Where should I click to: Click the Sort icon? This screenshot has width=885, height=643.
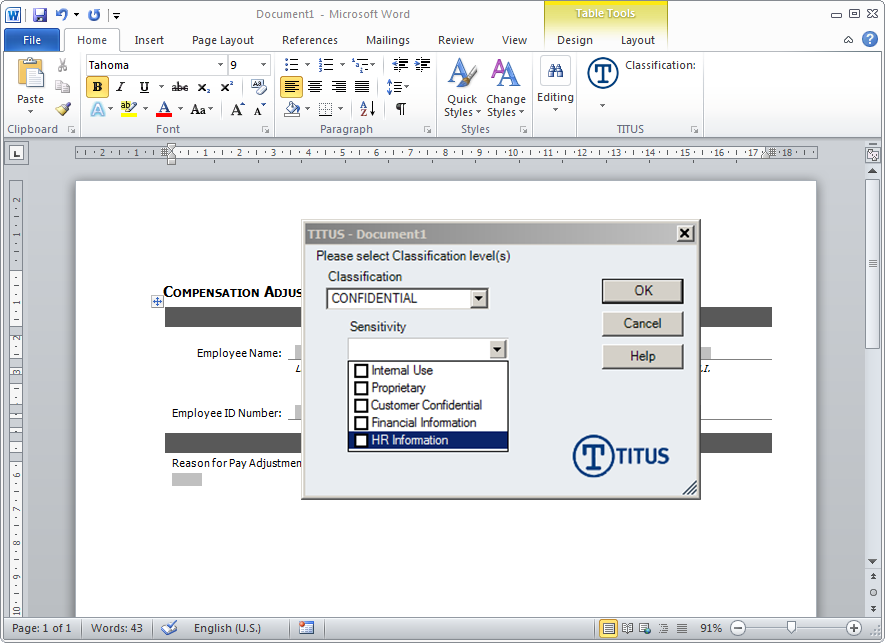coord(367,109)
